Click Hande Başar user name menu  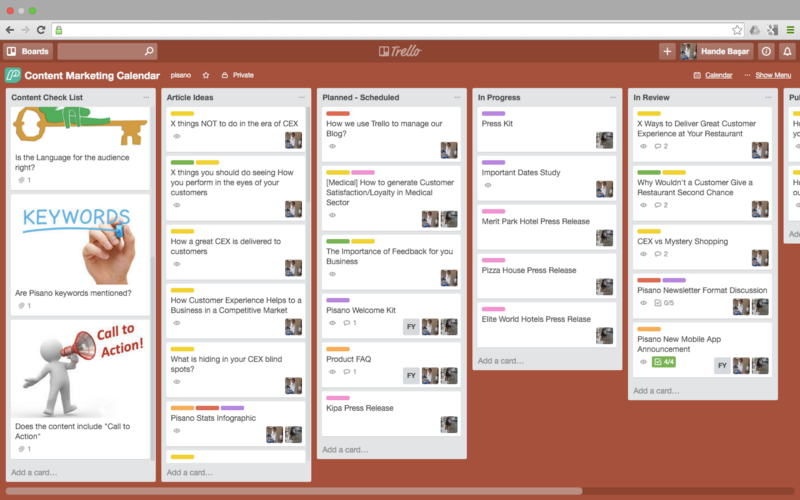[724, 51]
